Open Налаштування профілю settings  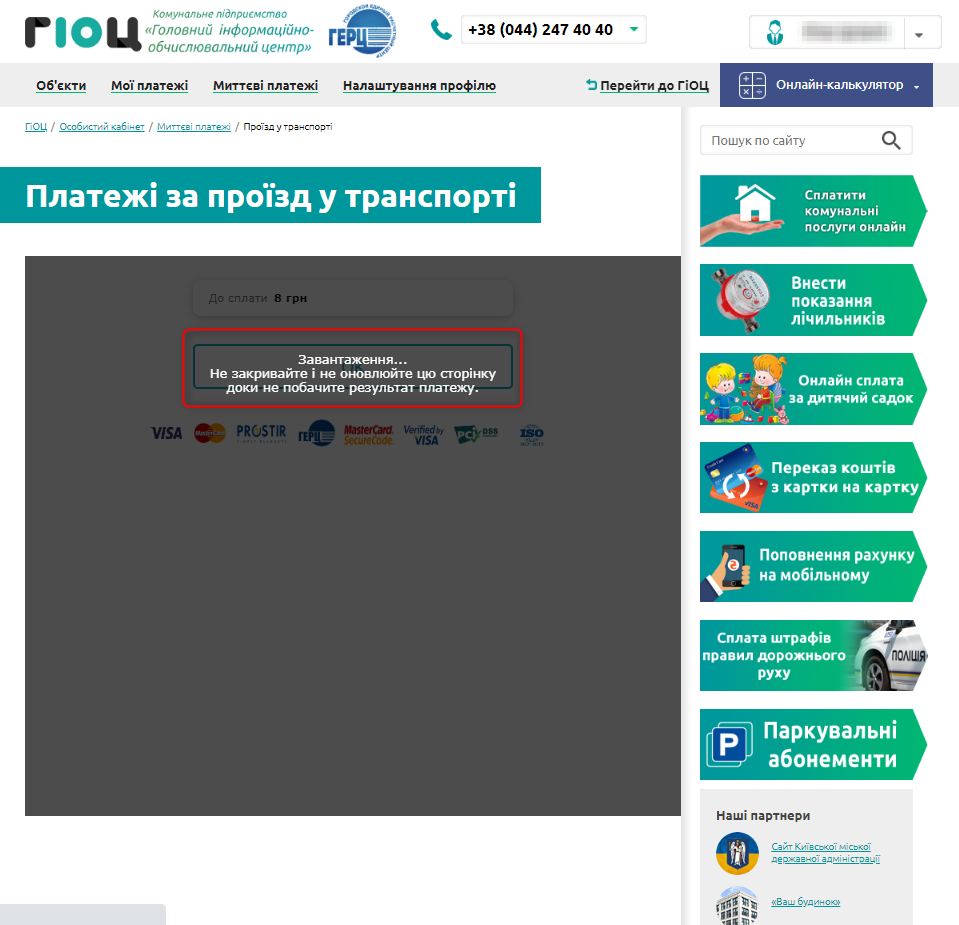[x=419, y=86]
